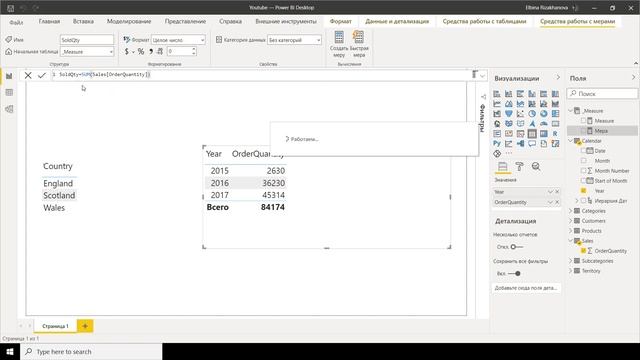
Task: Open the paint roller format pane
Action: [519, 167]
